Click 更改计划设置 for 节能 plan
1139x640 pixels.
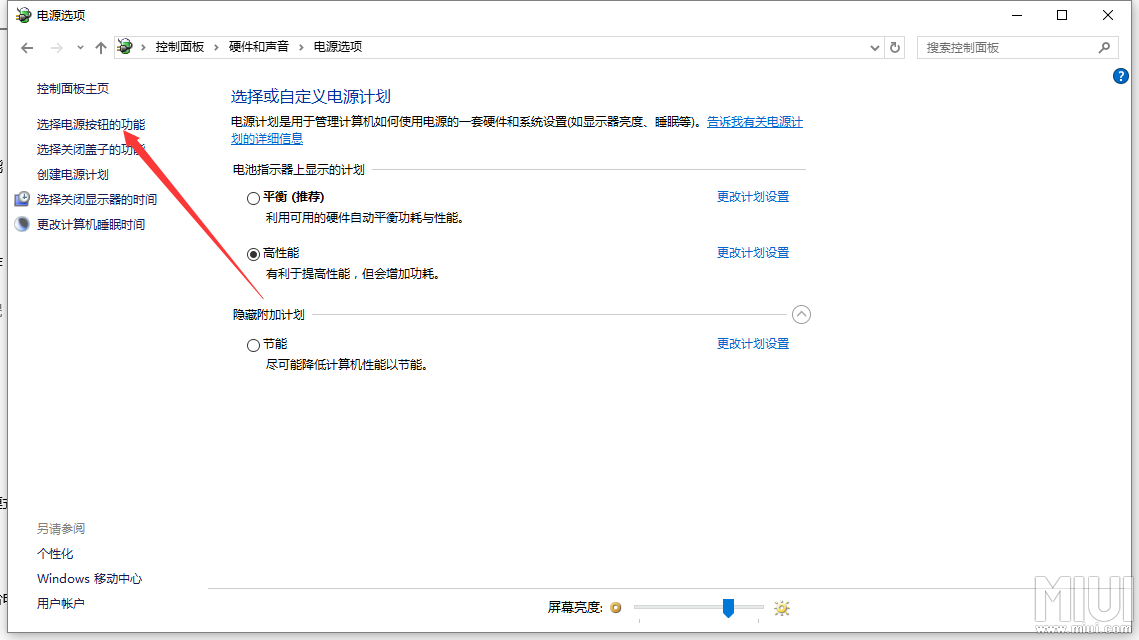(x=753, y=344)
